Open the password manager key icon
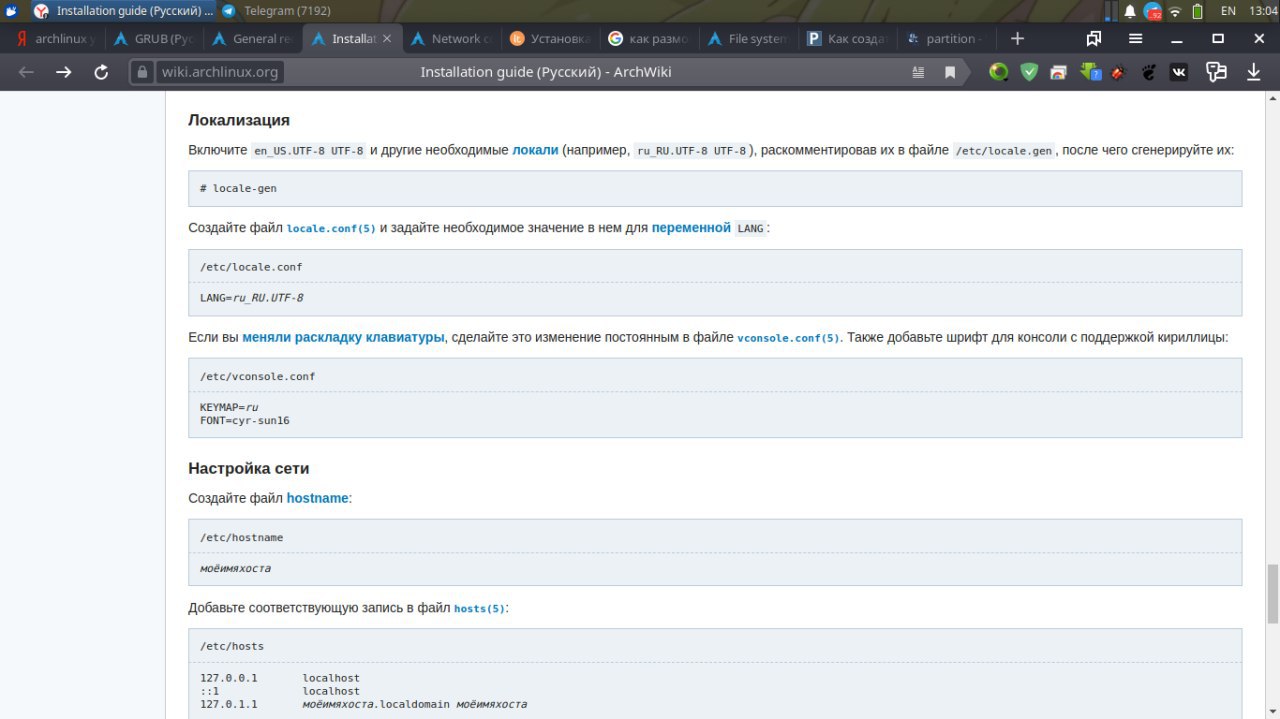Screen dimensions: 1280x719 1217,72
